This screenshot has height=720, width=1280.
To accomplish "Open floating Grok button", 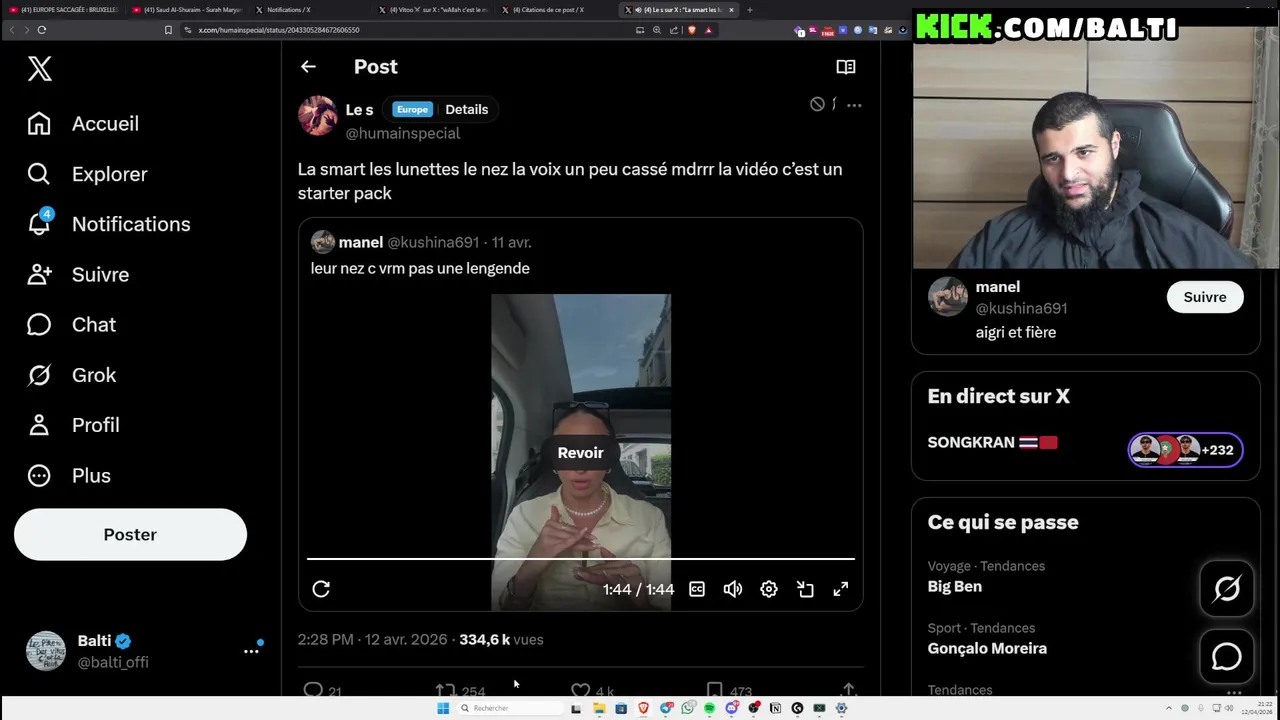I will click(1227, 589).
